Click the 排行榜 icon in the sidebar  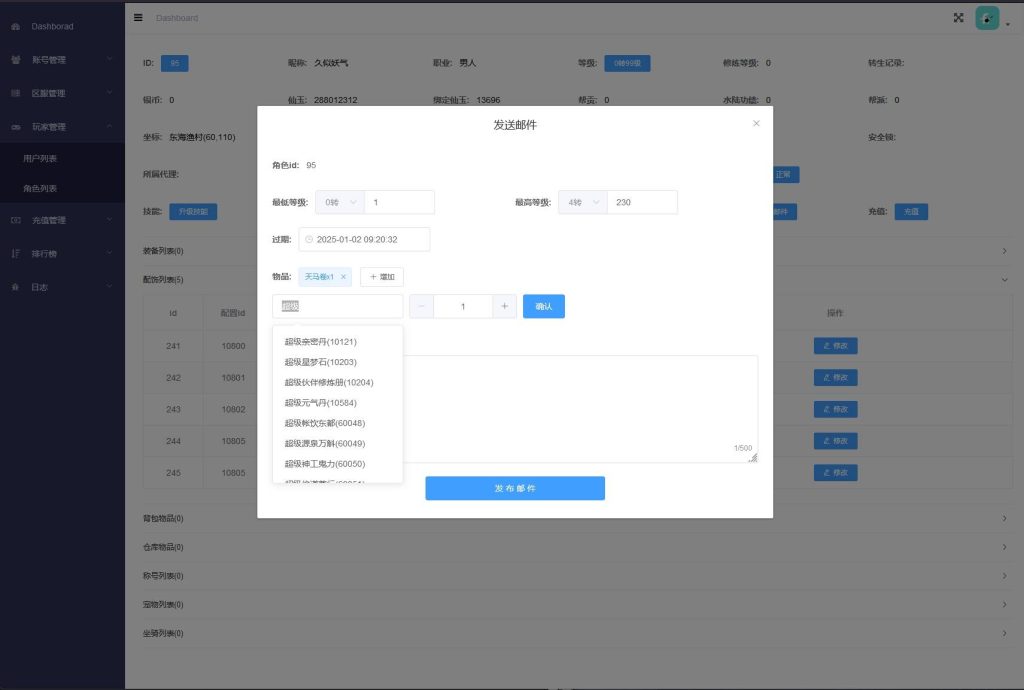click(14, 254)
